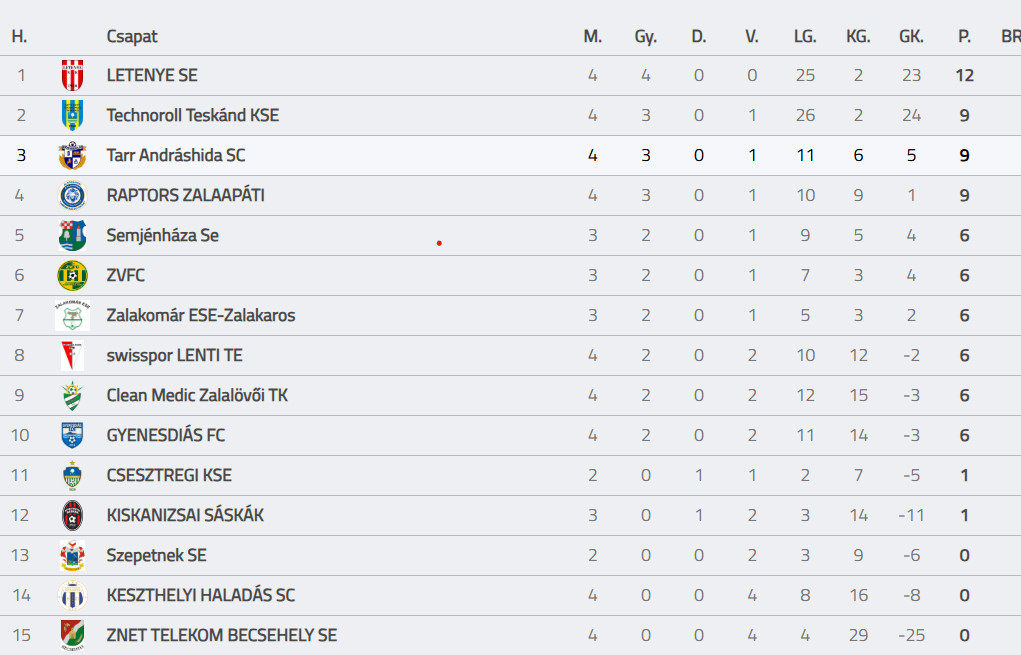Click the Technoroll Teskánd KSE crest
Image resolution: width=1021 pixels, height=655 pixels.
click(x=72, y=115)
